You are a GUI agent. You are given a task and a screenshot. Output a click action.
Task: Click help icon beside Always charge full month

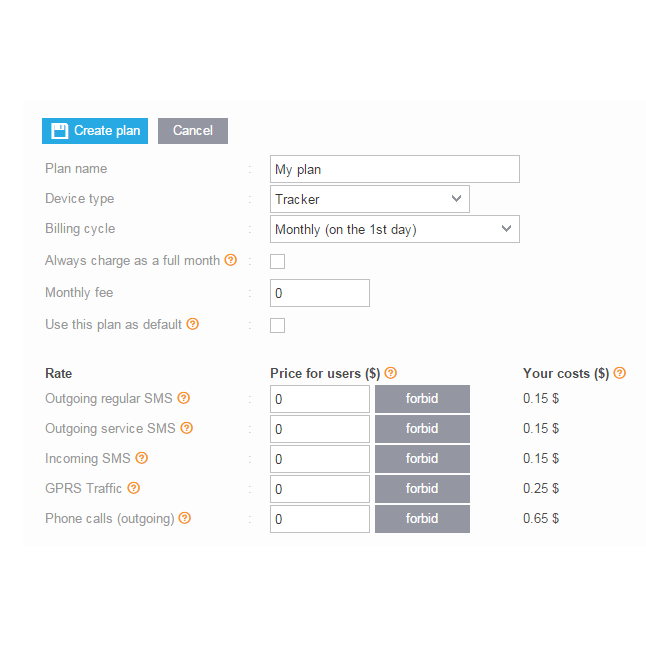231,260
